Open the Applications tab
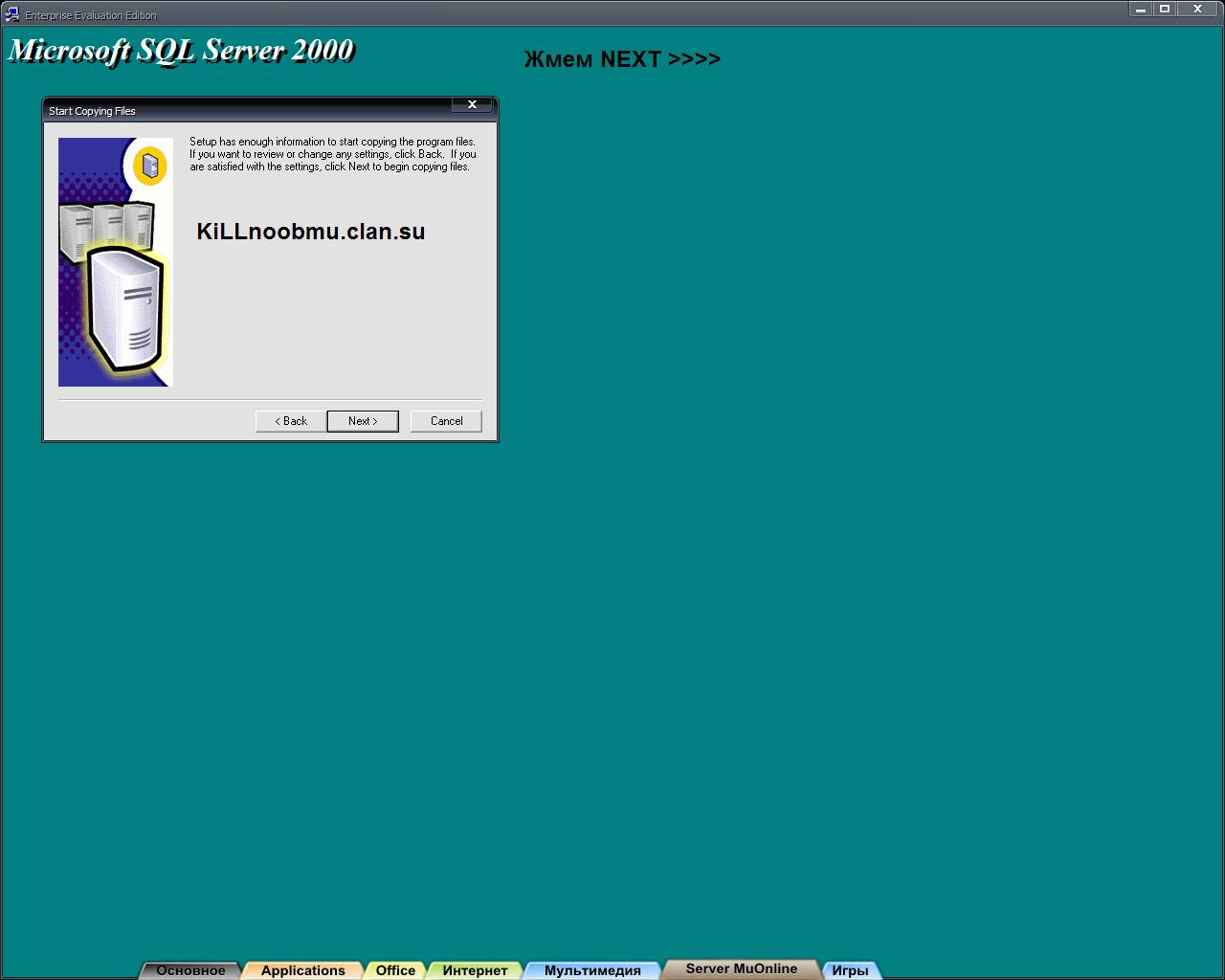The width and height of the screenshot is (1225, 980). [302, 970]
